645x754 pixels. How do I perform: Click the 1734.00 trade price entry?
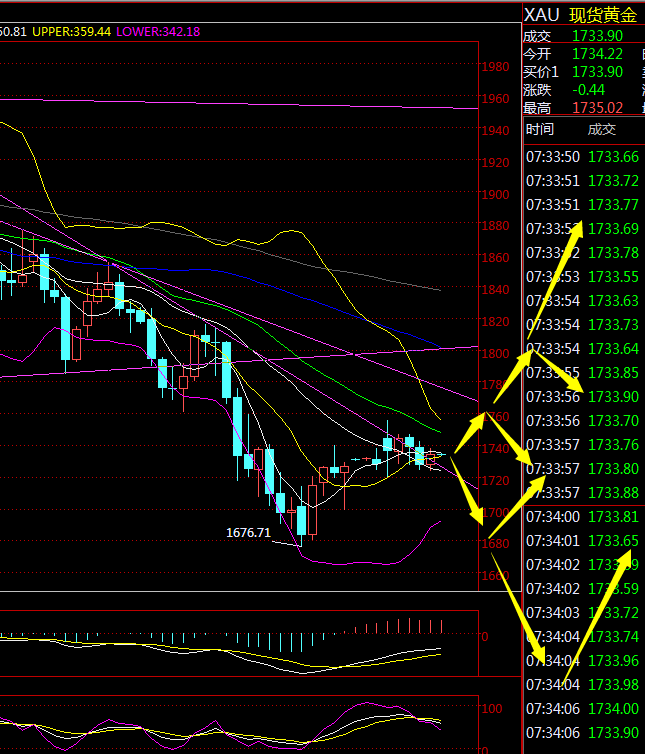pyautogui.click(x=613, y=709)
